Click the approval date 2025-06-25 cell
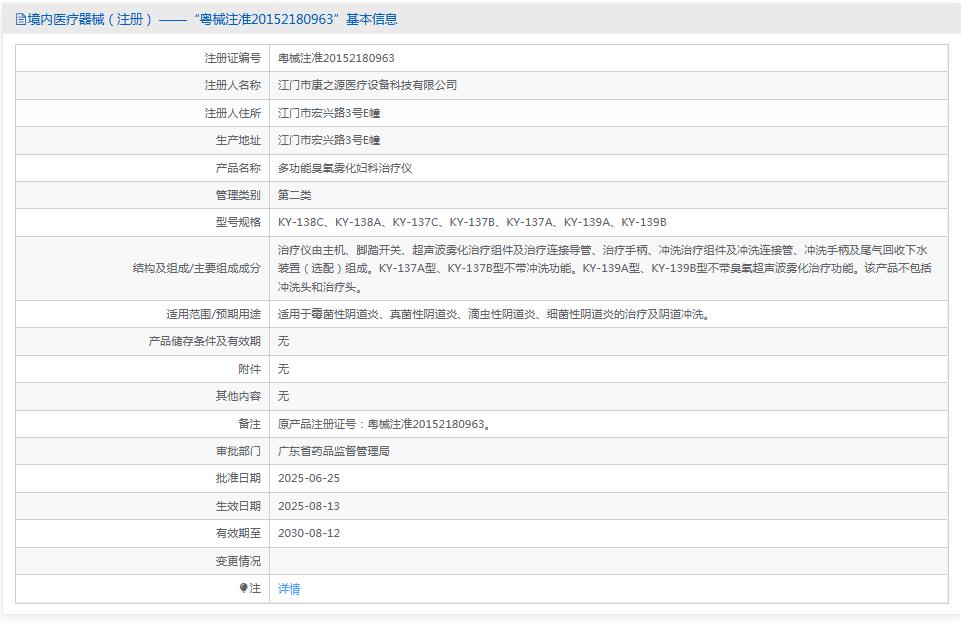This screenshot has height=625, width=961. pyautogui.click(x=310, y=478)
